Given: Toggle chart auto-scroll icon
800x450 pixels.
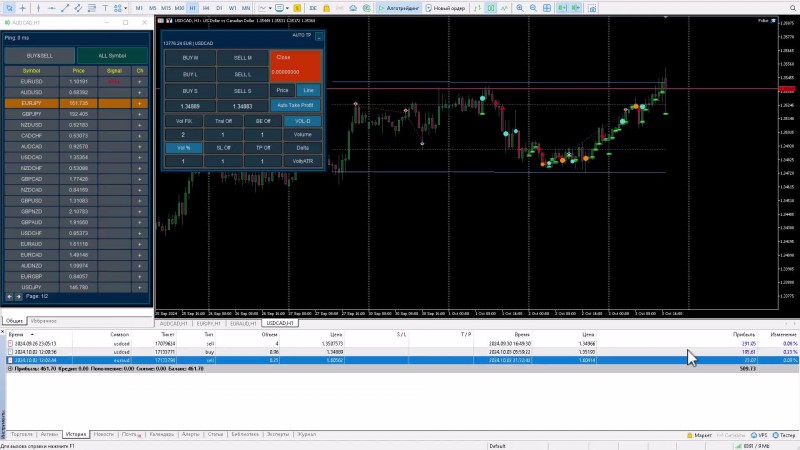Looking at the screenshot, I should point(562,8).
